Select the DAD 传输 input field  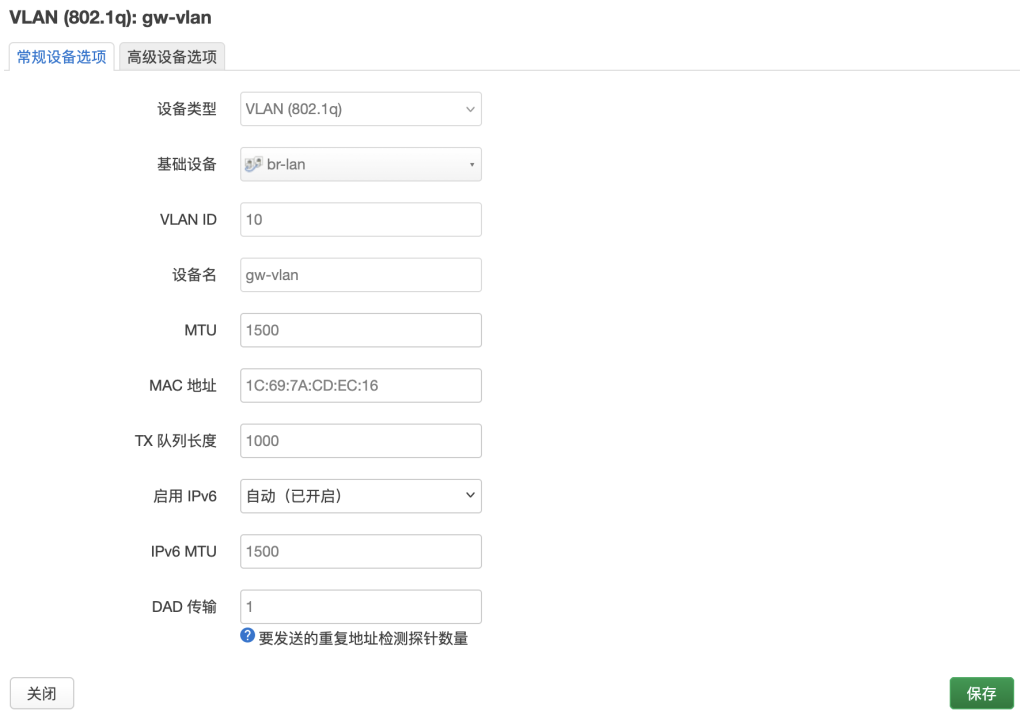point(360,606)
